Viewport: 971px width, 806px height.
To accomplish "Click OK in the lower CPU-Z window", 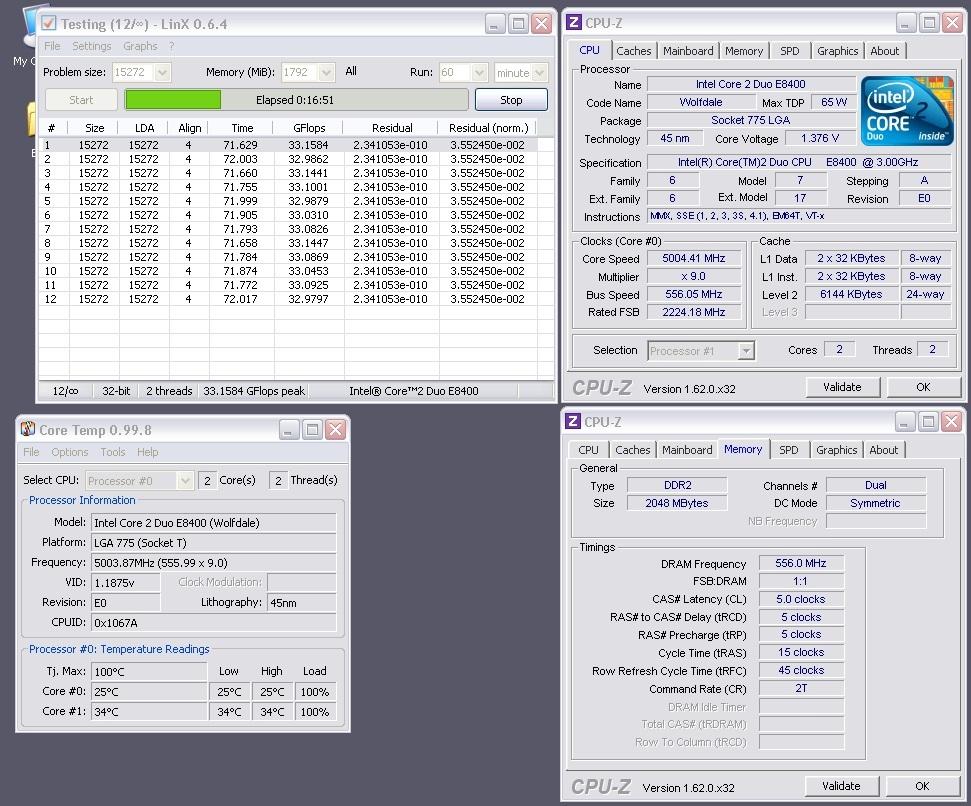I will pos(921,786).
